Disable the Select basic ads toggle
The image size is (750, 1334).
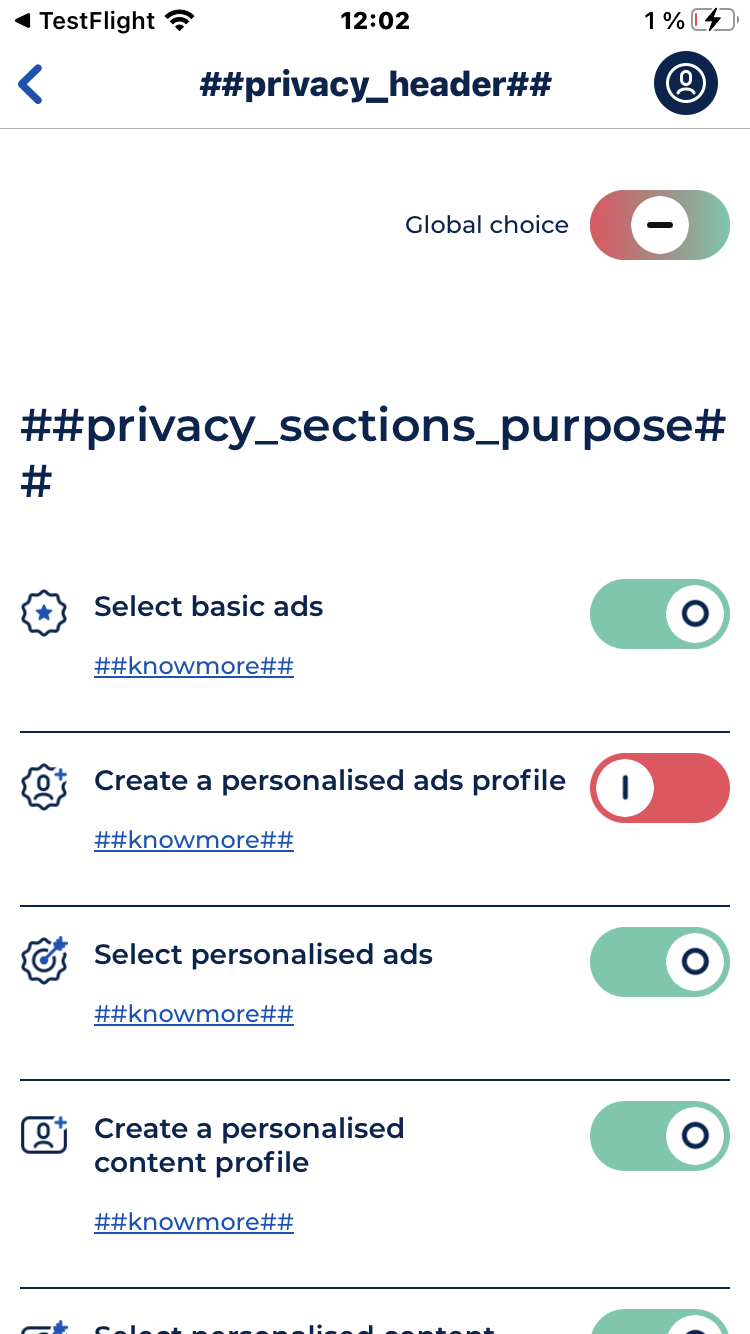pos(660,613)
